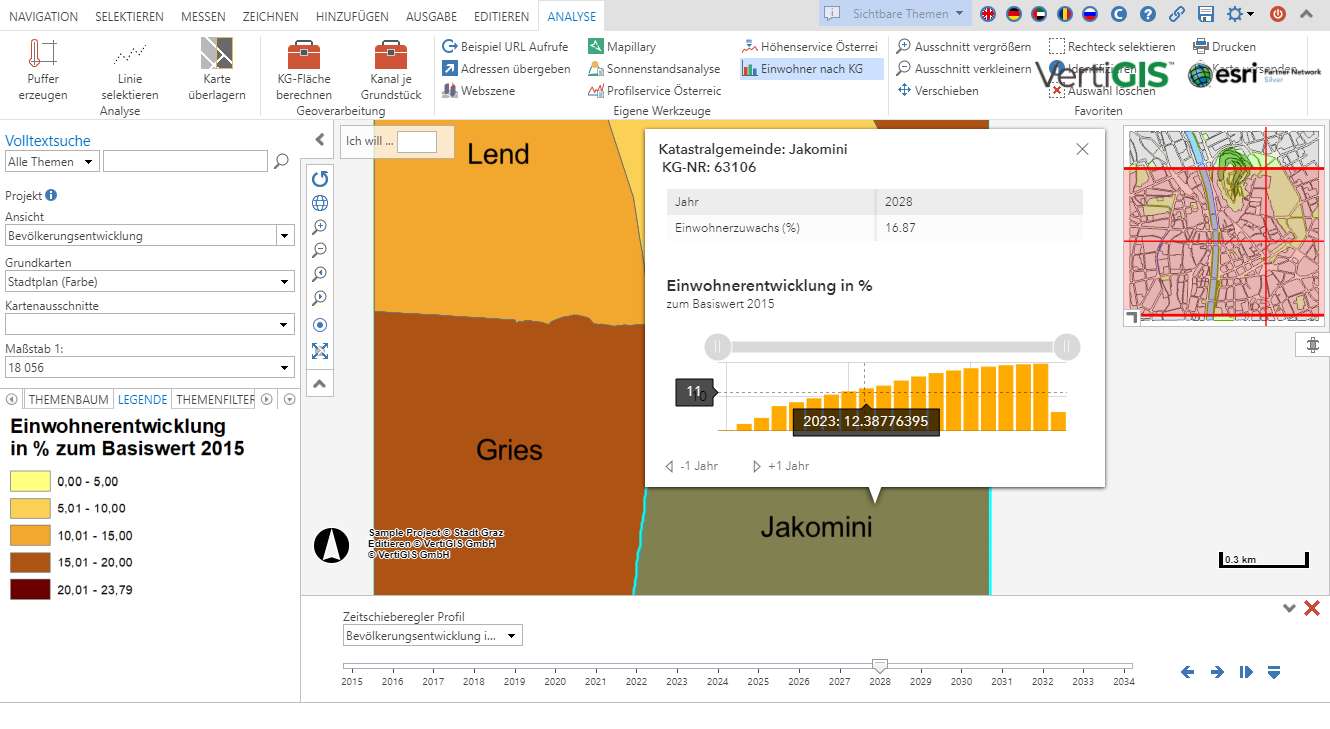The height and width of the screenshot is (729, 1330).
Task: Activate the Karte überlagern tool
Action: click(218, 68)
